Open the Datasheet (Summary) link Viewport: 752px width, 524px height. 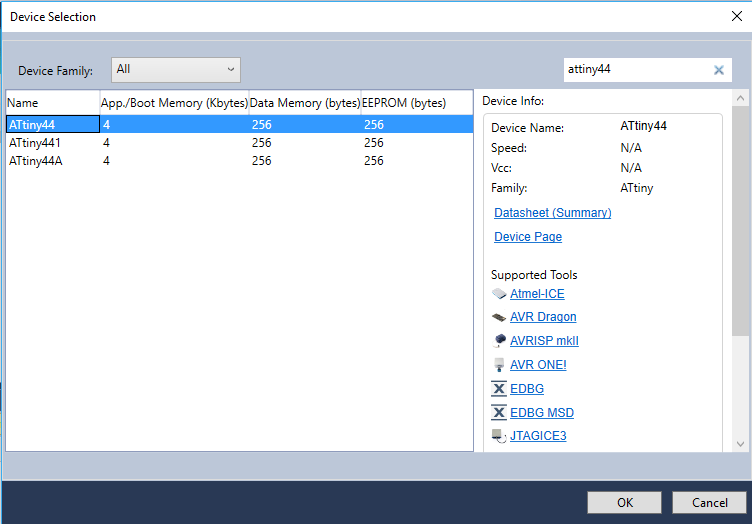pos(552,213)
